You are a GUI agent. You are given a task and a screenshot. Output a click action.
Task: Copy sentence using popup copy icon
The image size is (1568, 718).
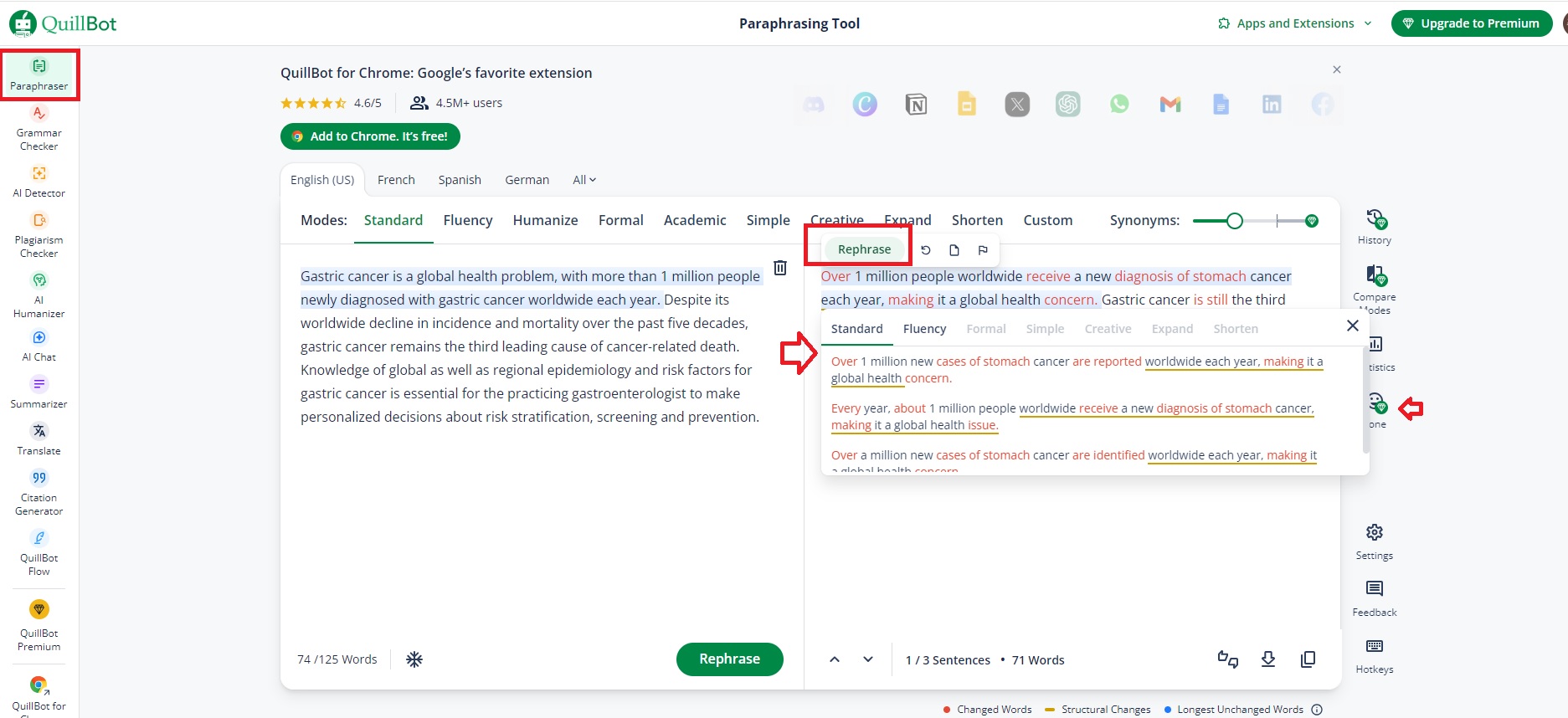click(954, 249)
